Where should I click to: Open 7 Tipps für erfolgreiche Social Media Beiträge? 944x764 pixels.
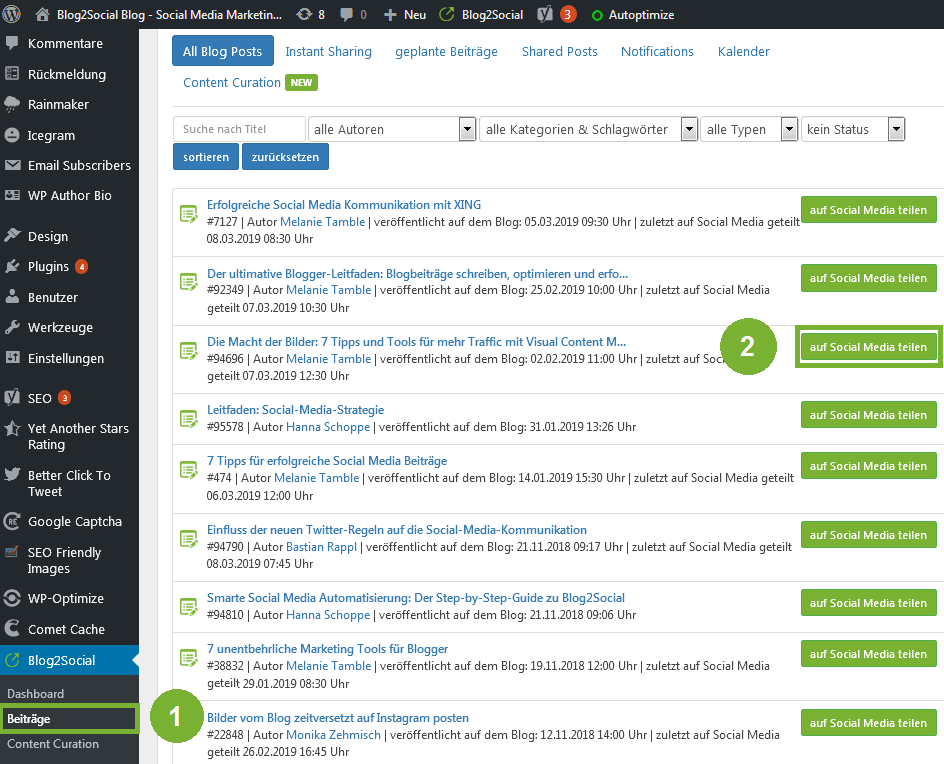[x=327, y=461]
